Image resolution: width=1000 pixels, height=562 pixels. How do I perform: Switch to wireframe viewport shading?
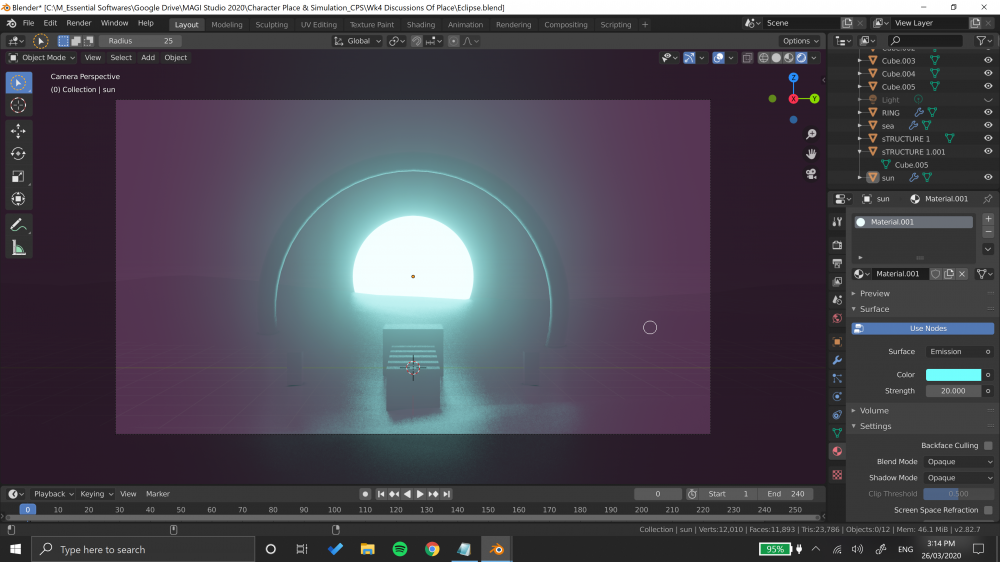pos(763,57)
